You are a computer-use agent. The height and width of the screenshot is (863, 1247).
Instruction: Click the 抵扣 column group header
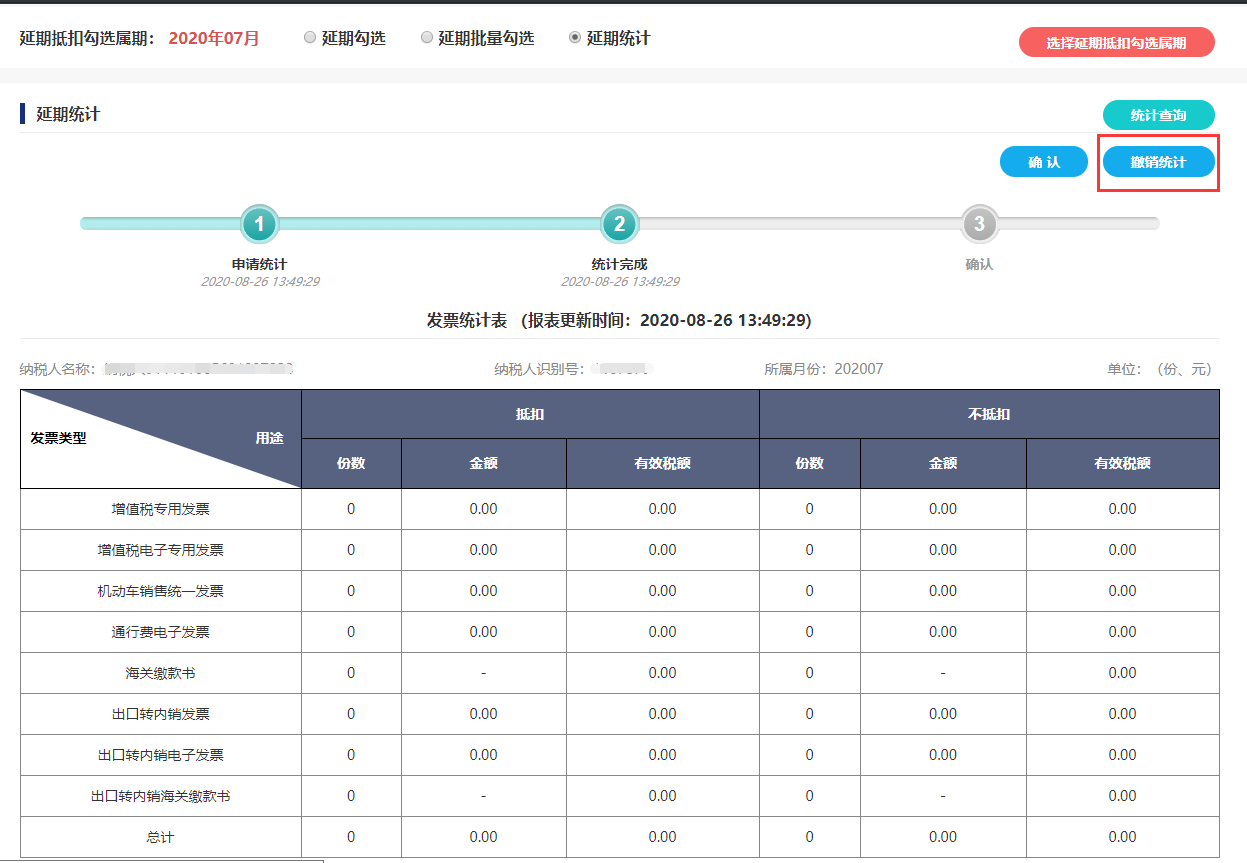click(x=530, y=414)
